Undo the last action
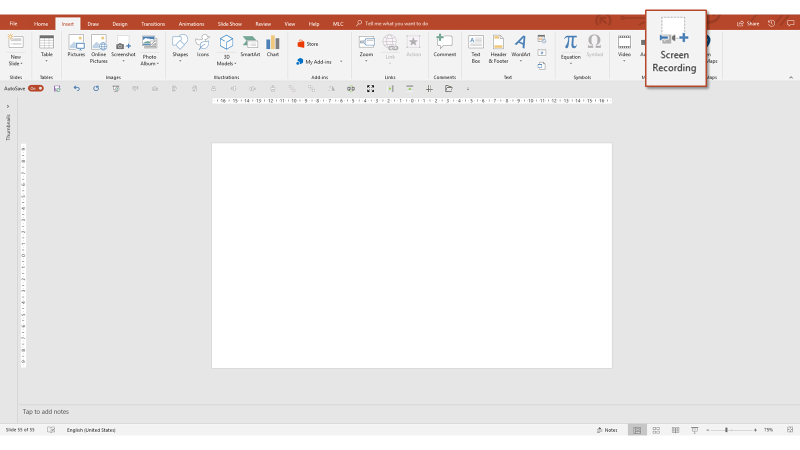Screen dimensions: 800x450 pos(77,88)
